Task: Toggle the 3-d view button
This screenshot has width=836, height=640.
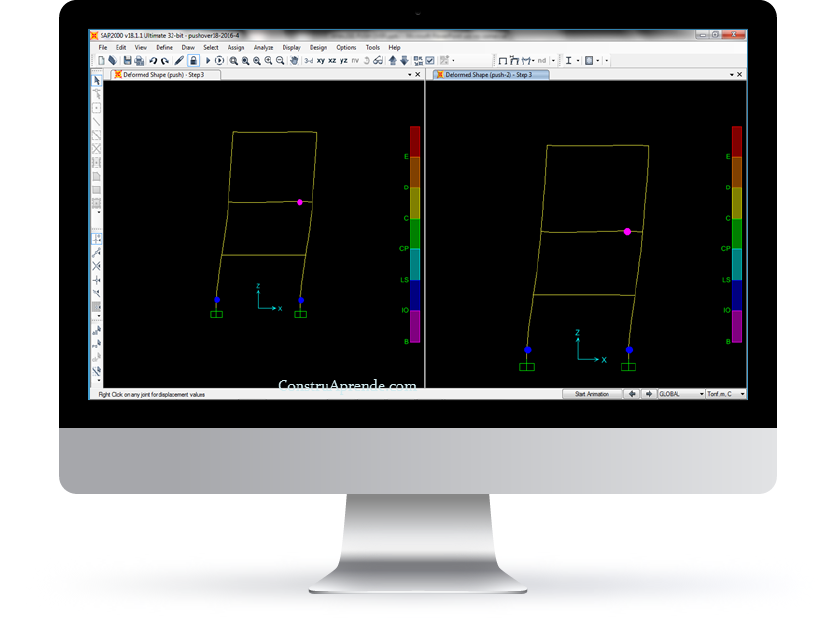Action: pyautogui.click(x=309, y=61)
